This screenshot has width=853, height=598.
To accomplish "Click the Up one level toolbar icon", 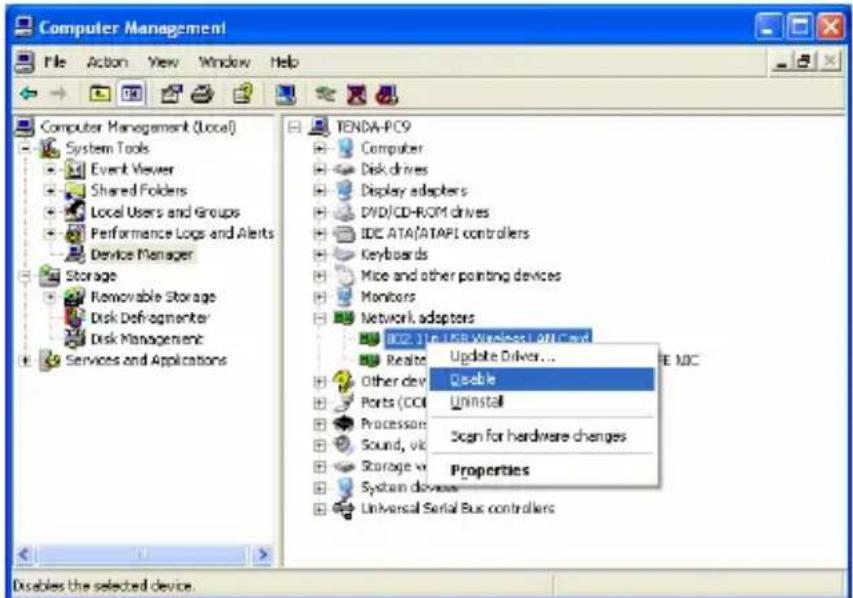I will pyautogui.click(x=100, y=94).
